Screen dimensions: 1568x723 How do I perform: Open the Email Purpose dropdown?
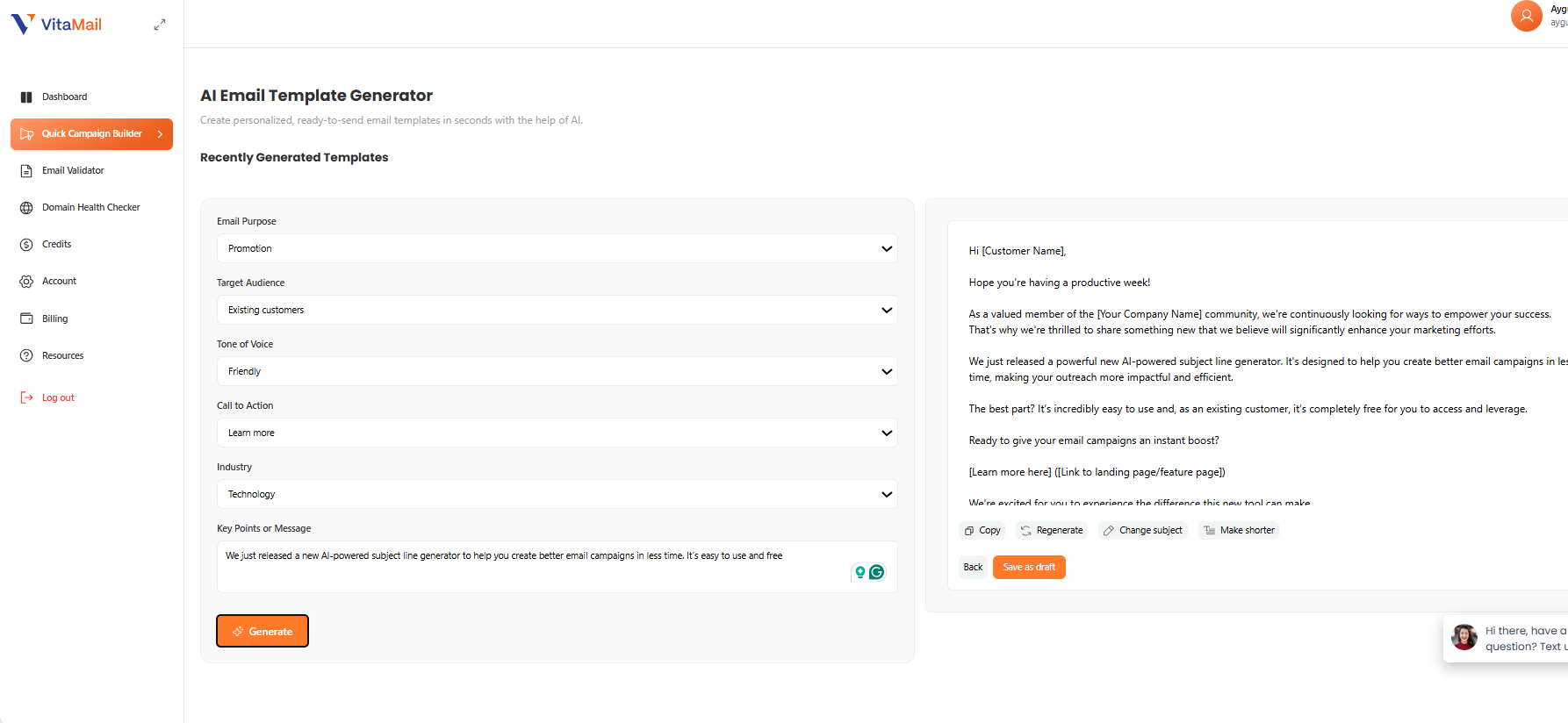click(x=557, y=248)
